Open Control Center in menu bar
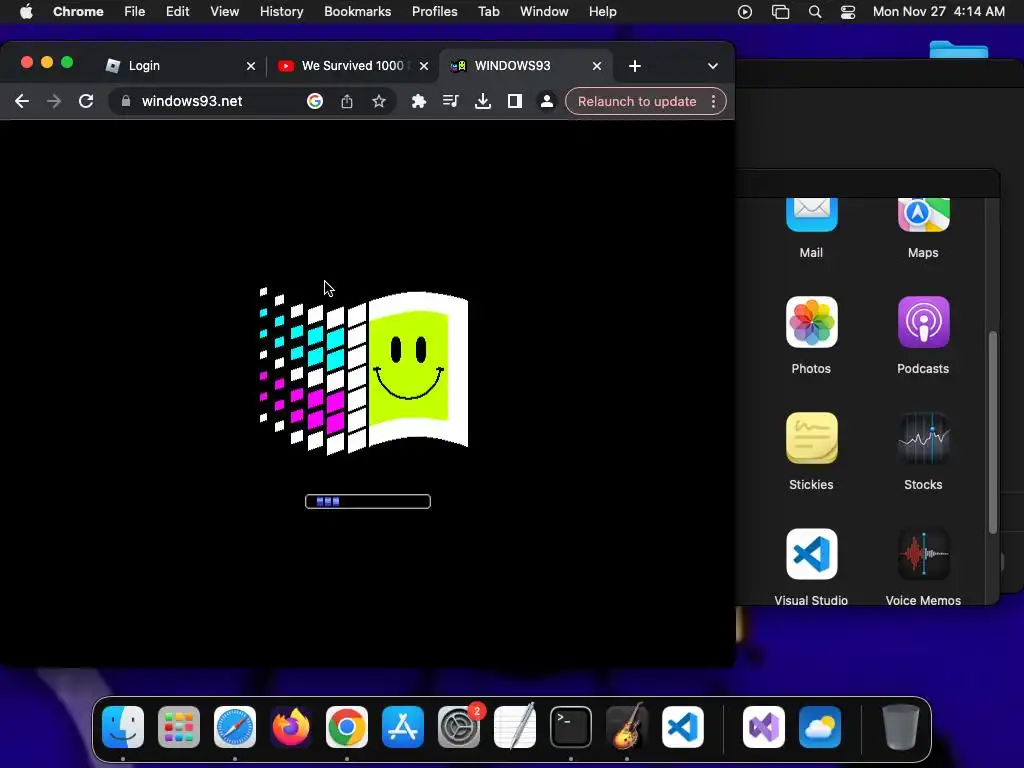This screenshot has height=768, width=1024. 848,11
